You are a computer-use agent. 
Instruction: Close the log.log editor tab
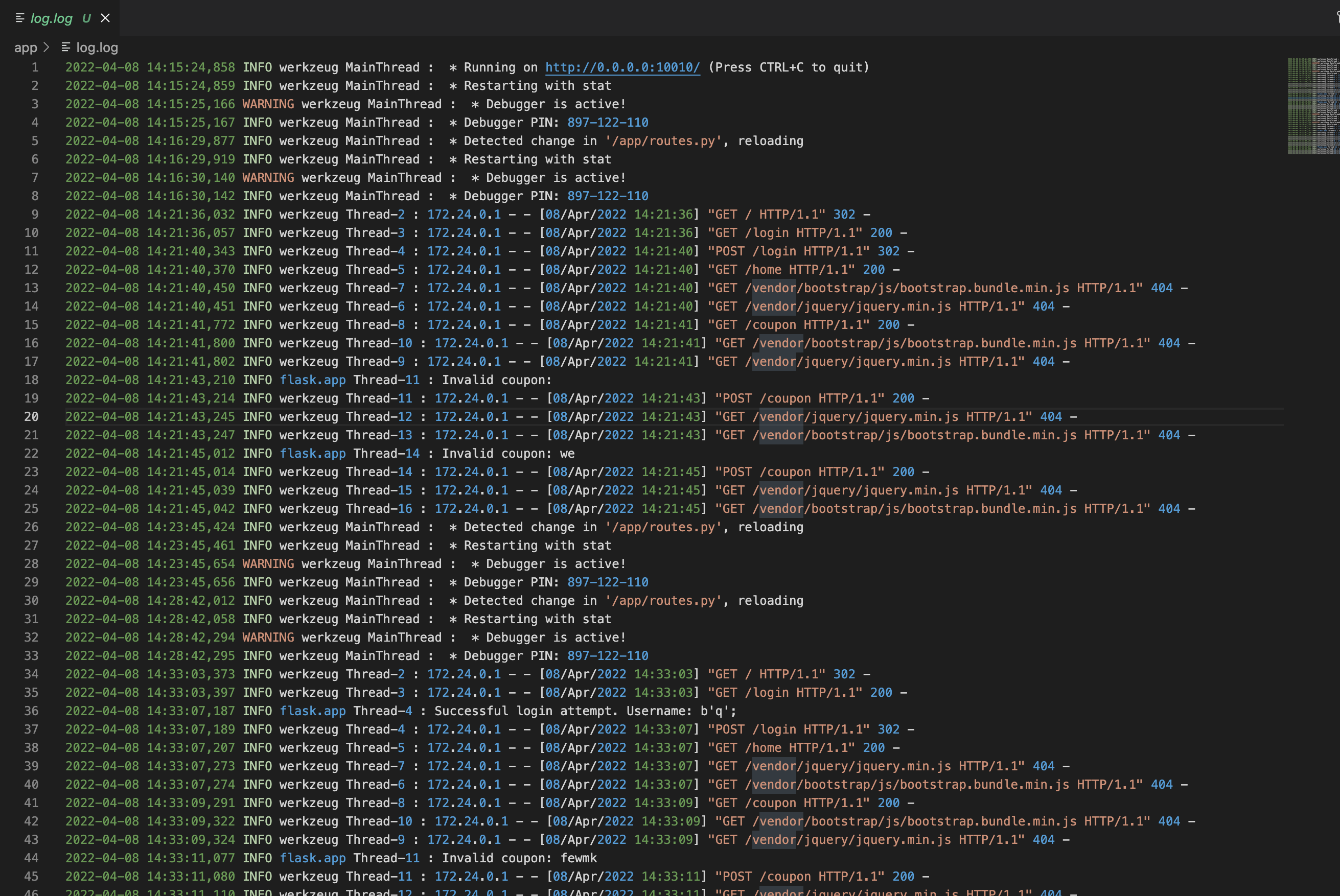[105, 18]
